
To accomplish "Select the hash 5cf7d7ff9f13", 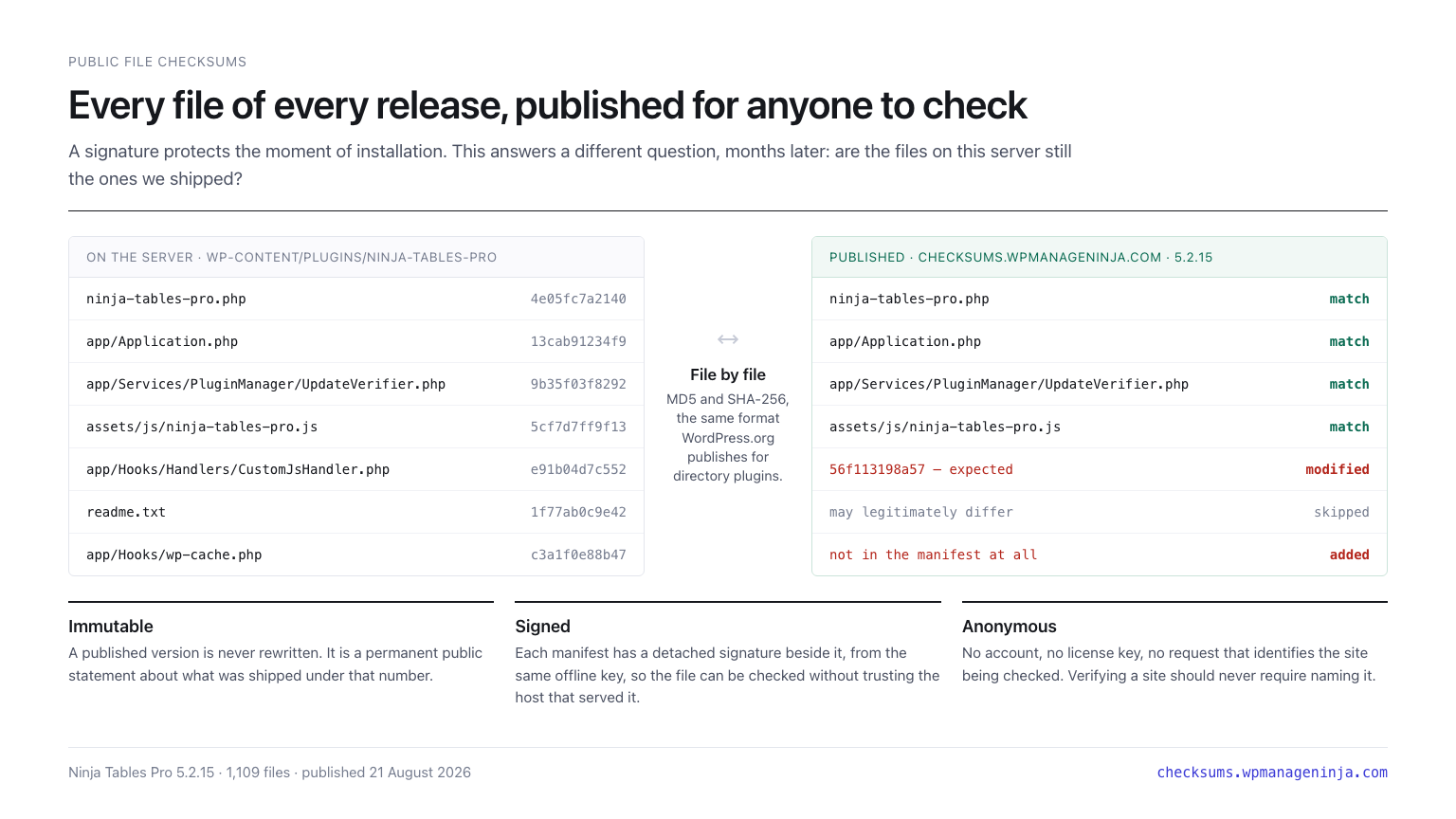I will click(x=578, y=427).
